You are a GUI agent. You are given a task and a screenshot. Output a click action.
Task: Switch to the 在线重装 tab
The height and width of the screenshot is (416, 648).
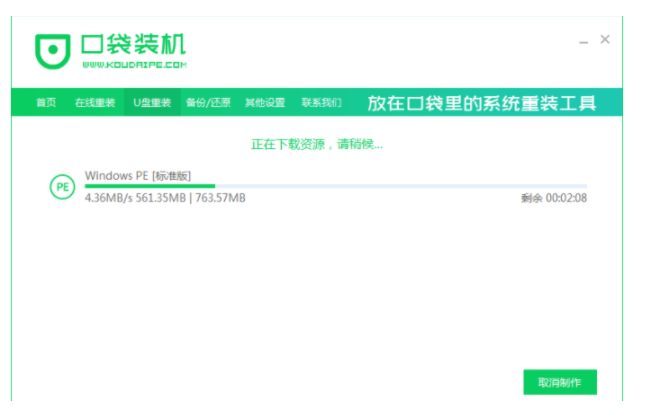coord(95,103)
